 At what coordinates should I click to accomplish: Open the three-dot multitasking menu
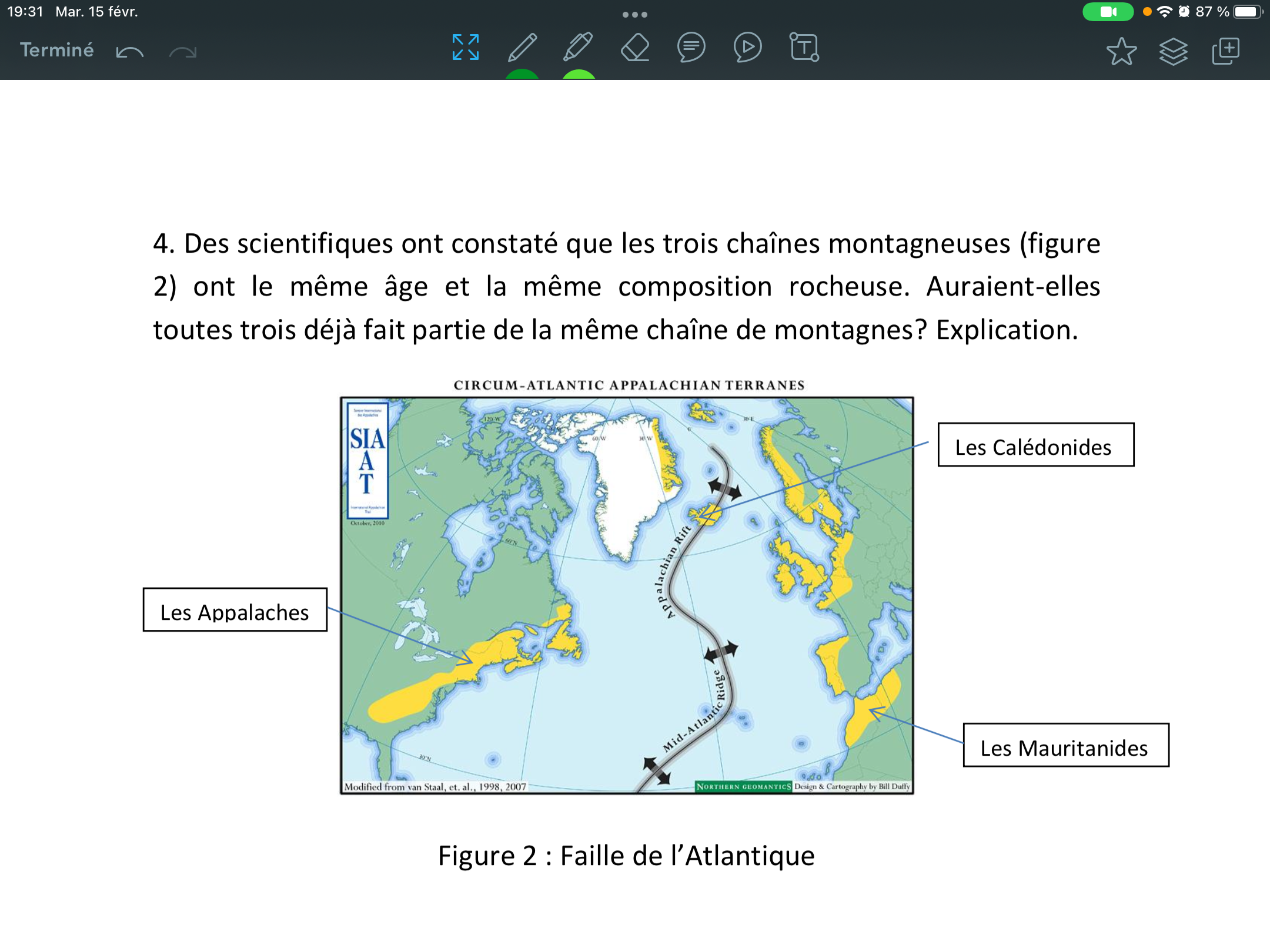point(635,15)
